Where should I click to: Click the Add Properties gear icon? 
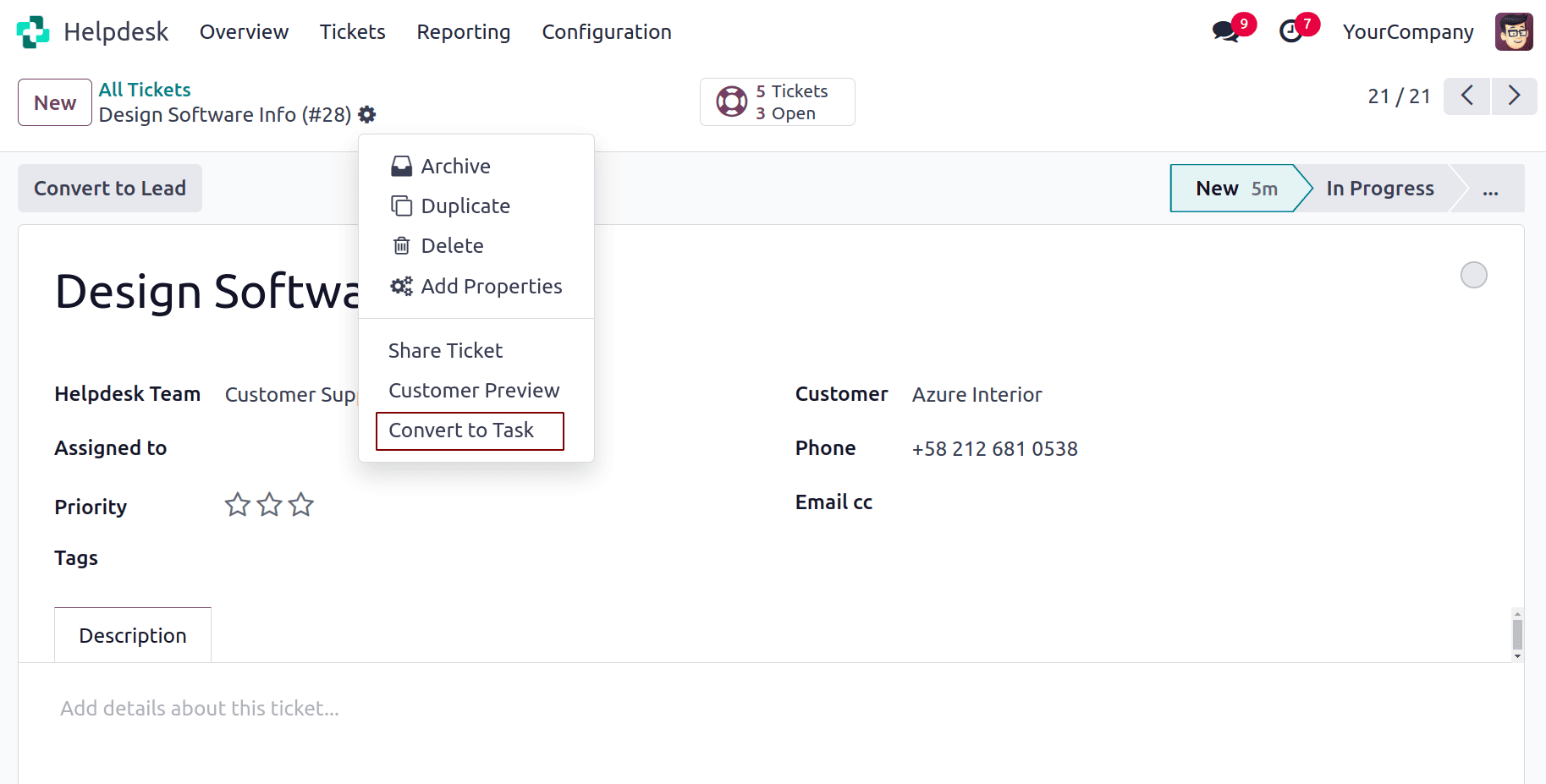(401, 286)
